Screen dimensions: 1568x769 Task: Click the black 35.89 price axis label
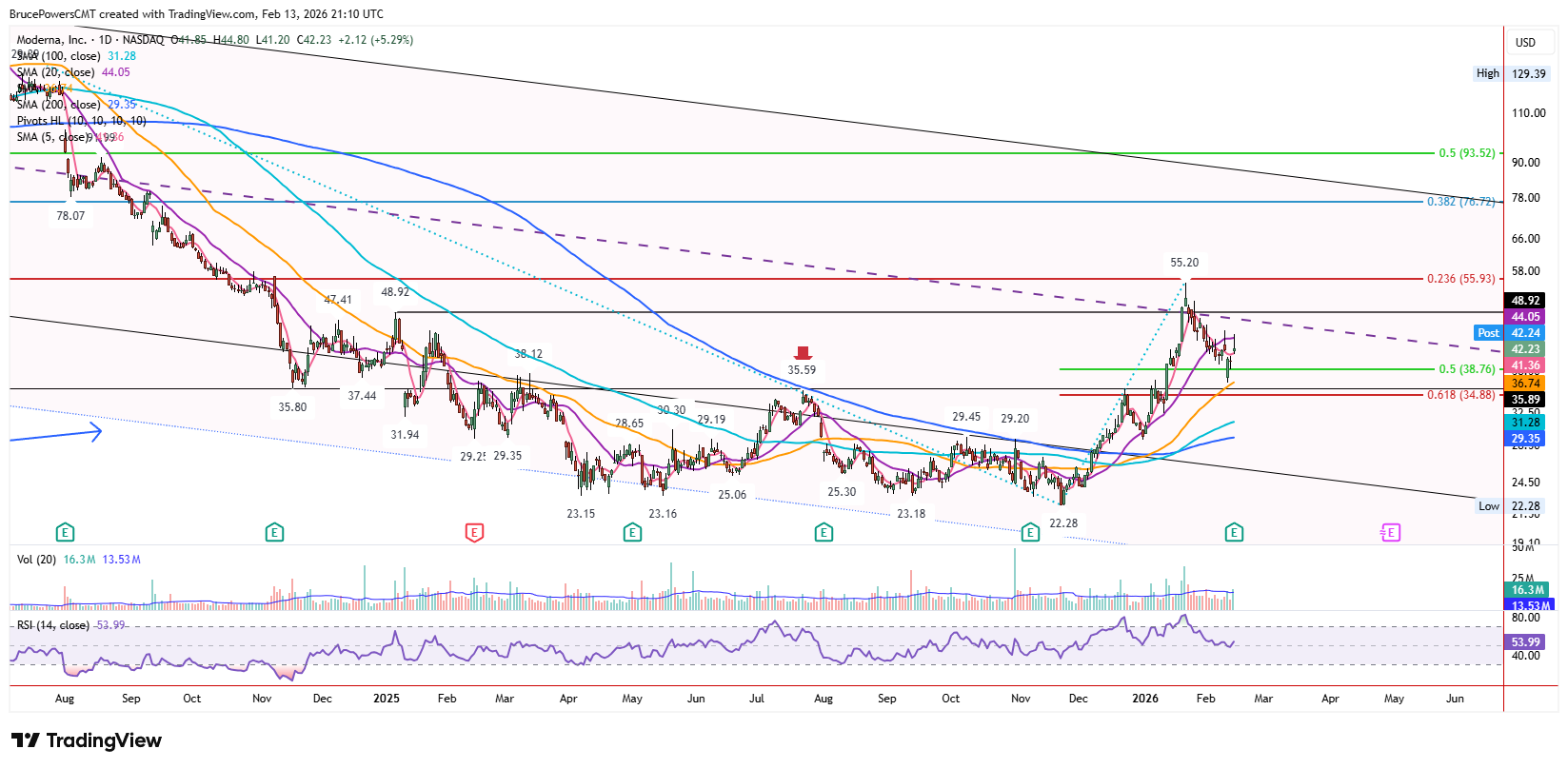pyautogui.click(x=1525, y=400)
